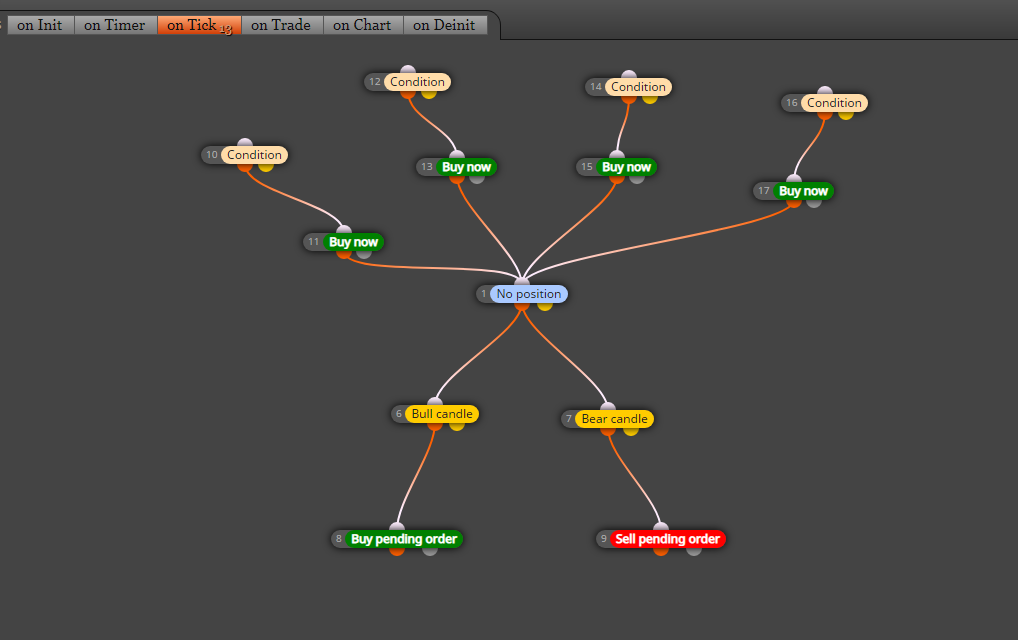Image resolution: width=1018 pixels, height=640 pixels.
Task: Select the Bull candle block
Action: (x=441, y=414)
